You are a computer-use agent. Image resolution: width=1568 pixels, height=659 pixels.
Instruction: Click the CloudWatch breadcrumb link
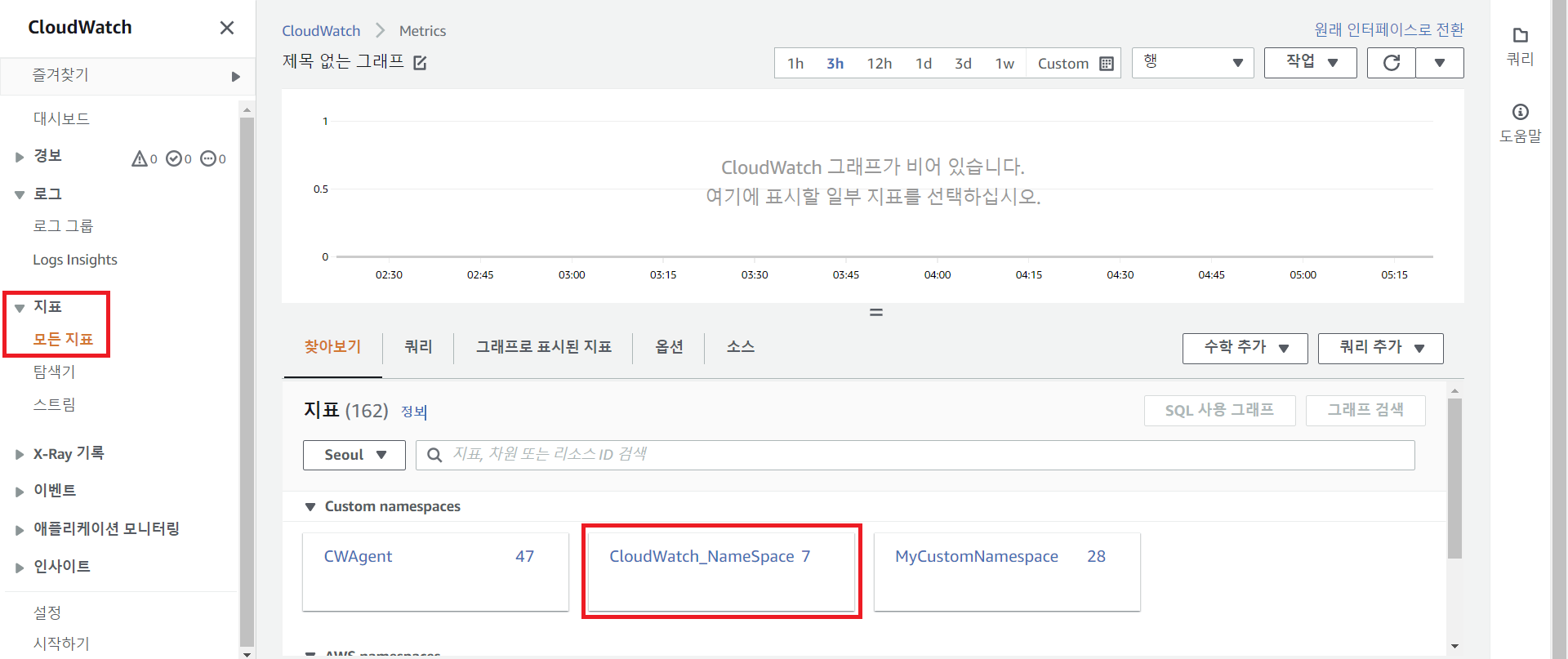point(321,31)
